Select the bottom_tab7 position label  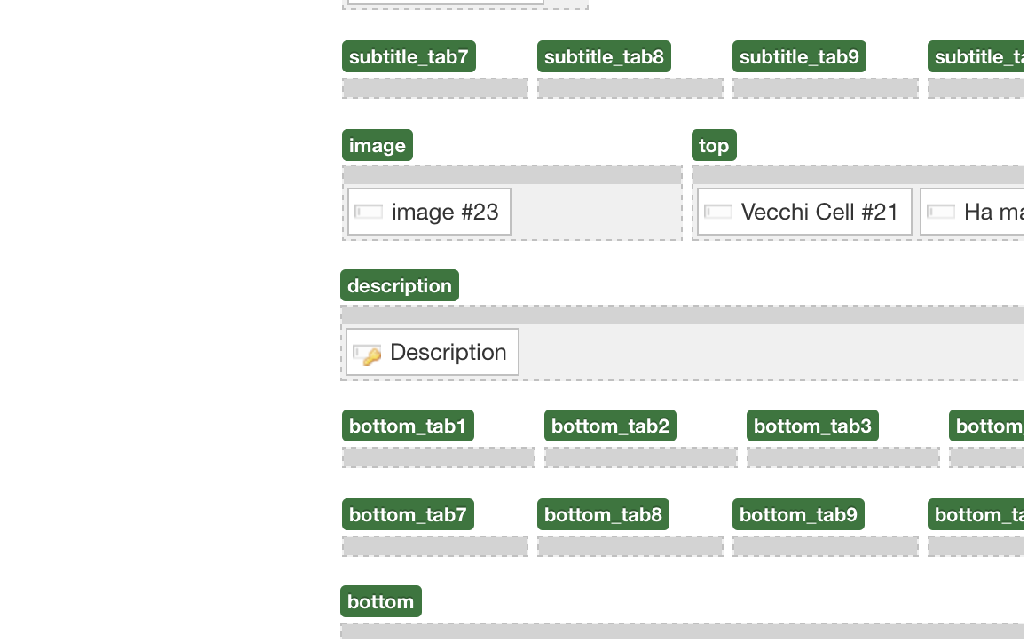[x=408, y=514]
